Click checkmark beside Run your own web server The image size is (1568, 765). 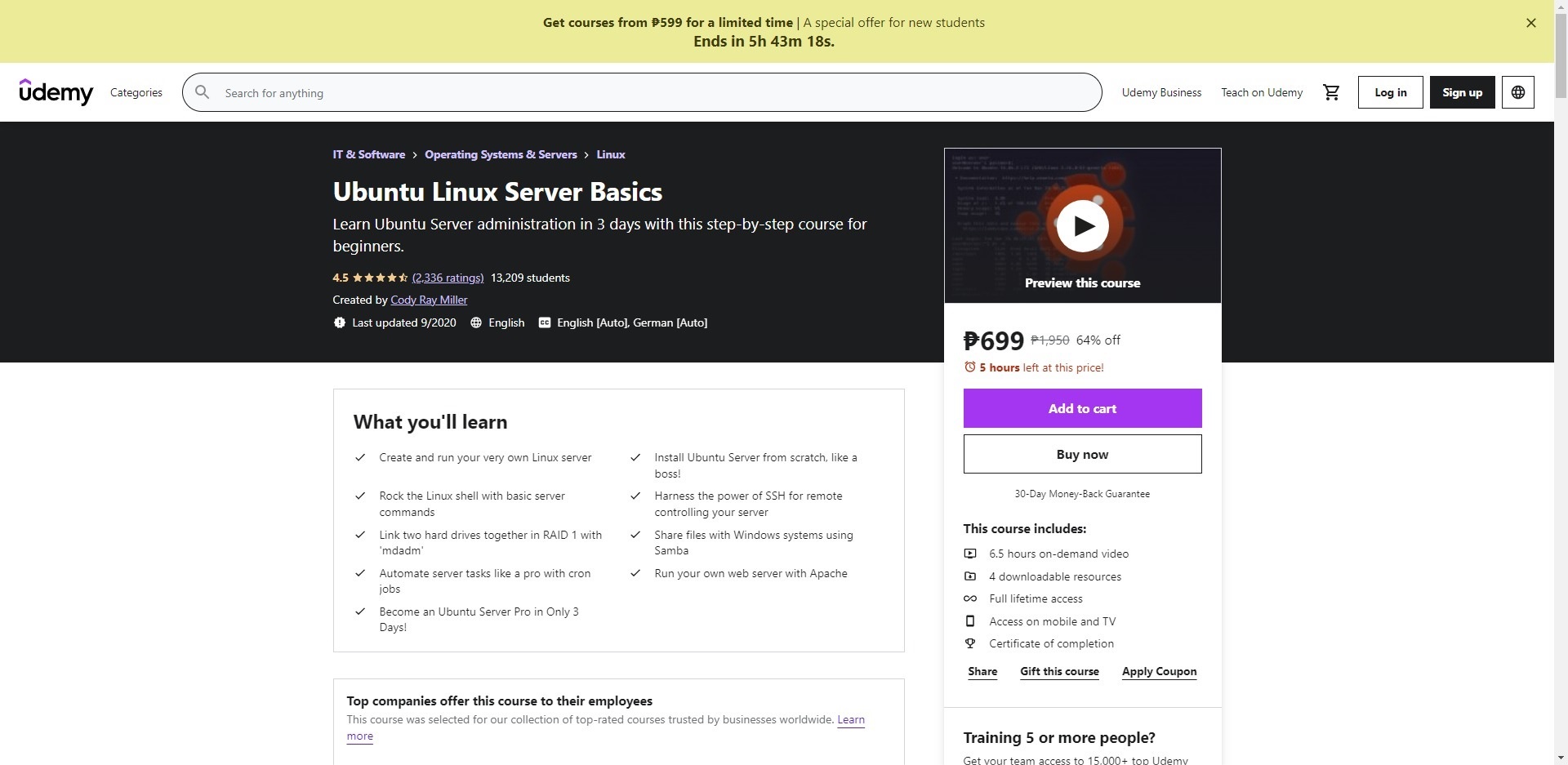(x=635, y=573)
